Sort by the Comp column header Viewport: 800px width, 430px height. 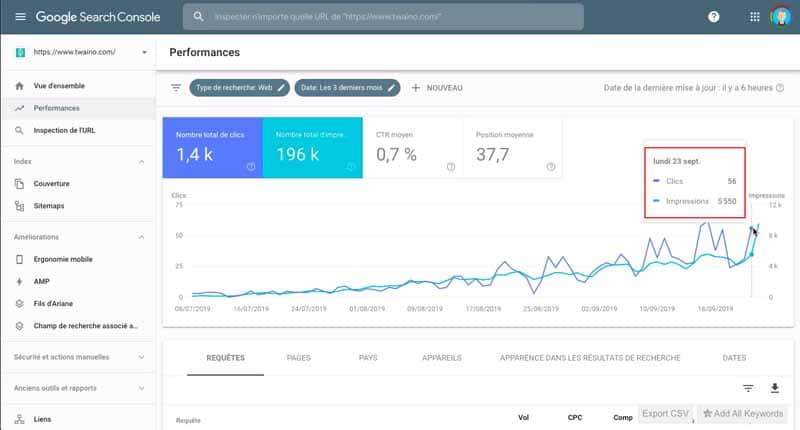(623, 417)
